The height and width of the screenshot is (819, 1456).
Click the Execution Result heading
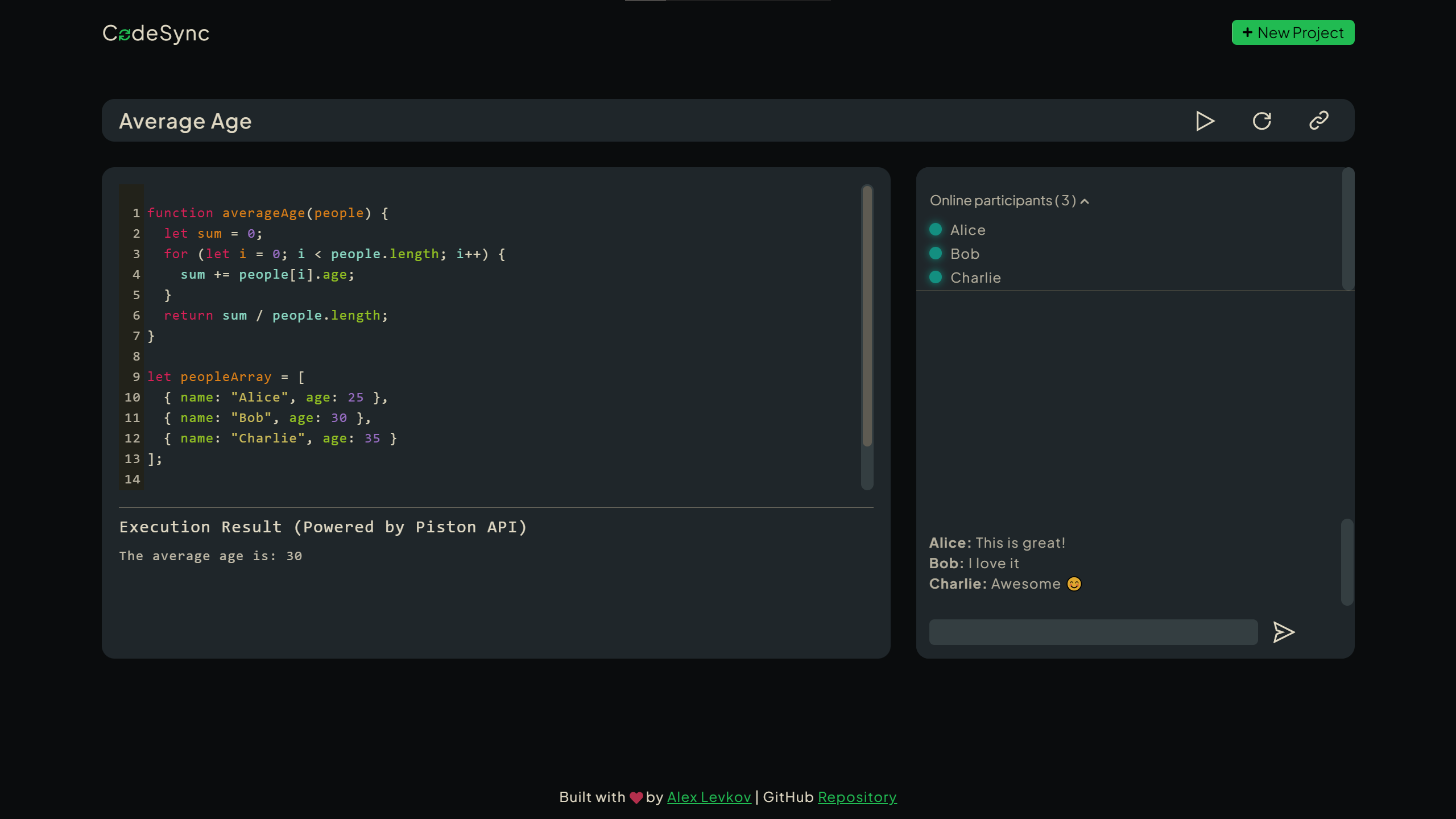pyautogui.click(x=323, y=527)
